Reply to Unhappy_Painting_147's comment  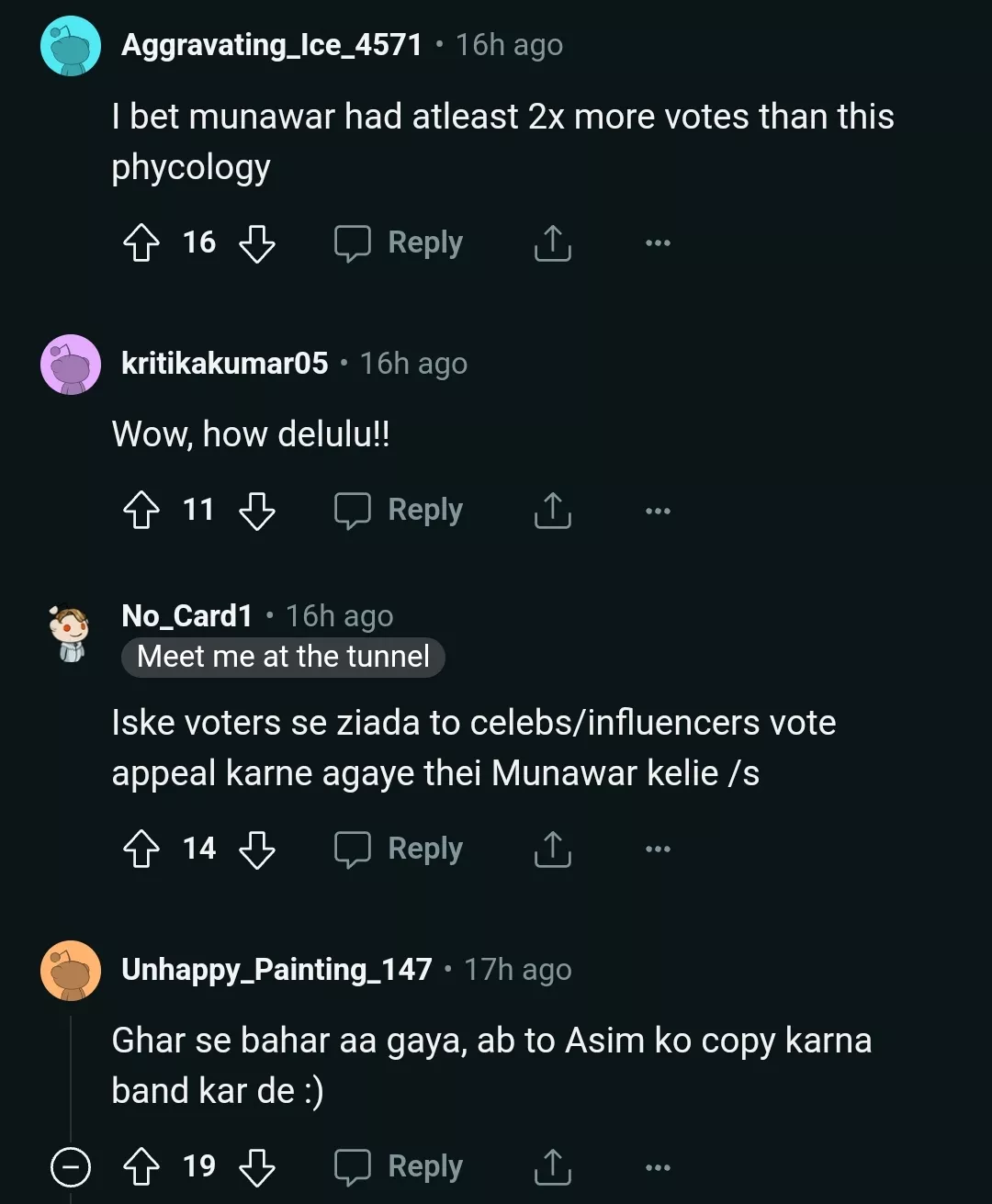399,1167
